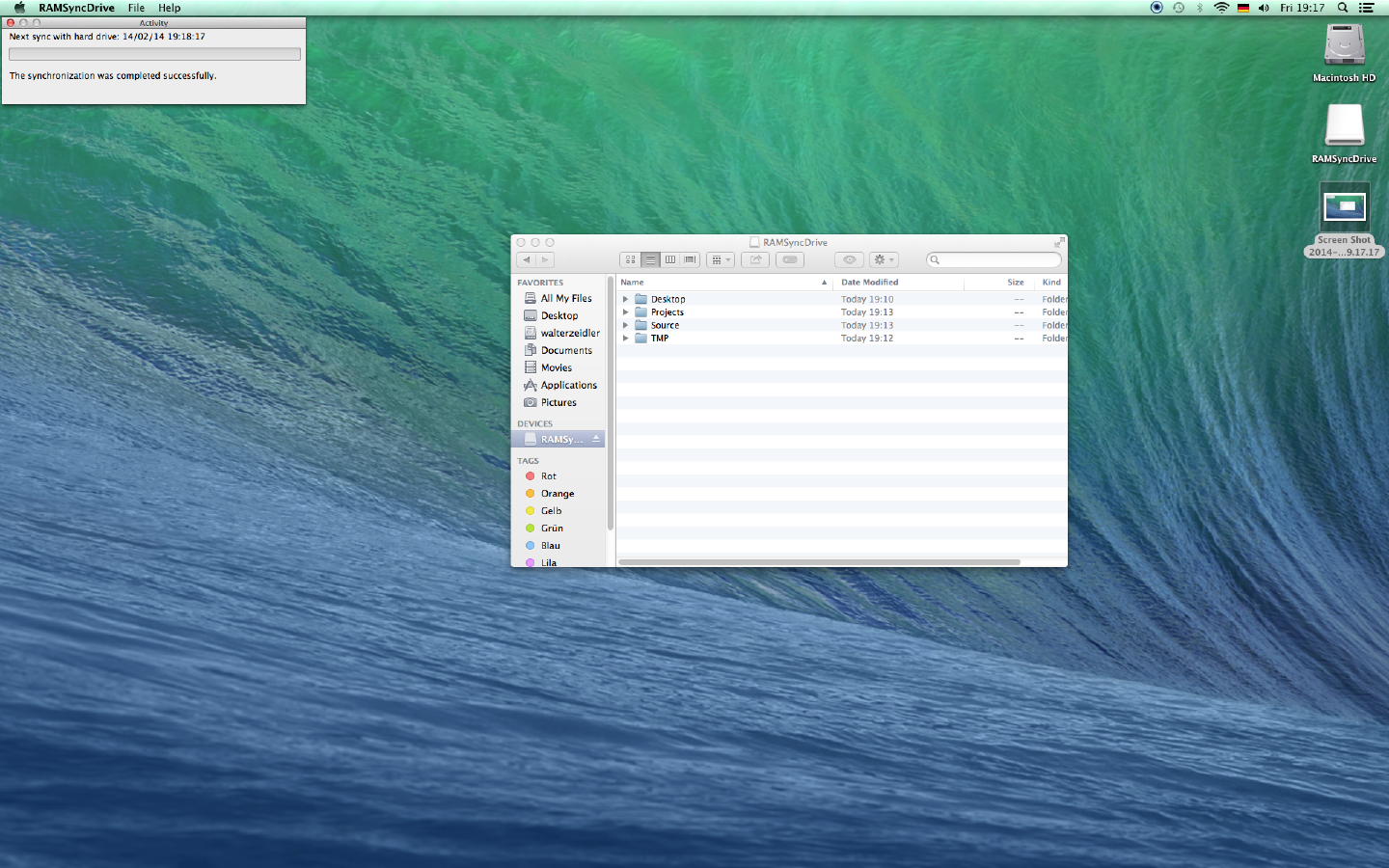
Task: Open the Arrange items dropdown
Action: point(720,259)
